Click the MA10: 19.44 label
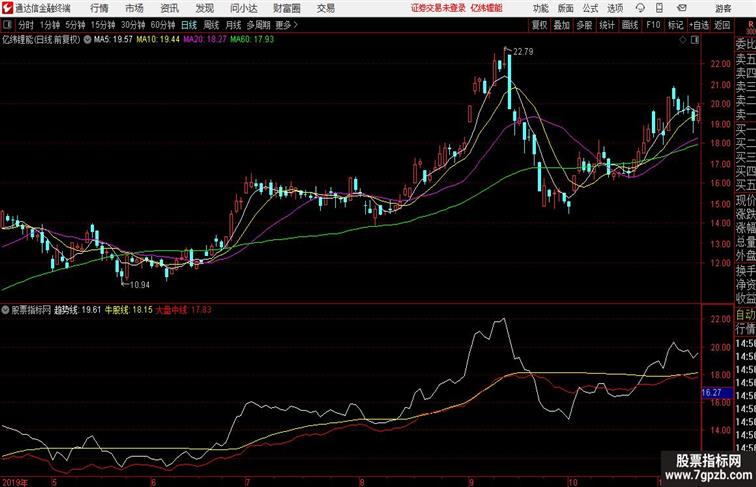This screenshot has width=756, height=487. pos(158,40)
